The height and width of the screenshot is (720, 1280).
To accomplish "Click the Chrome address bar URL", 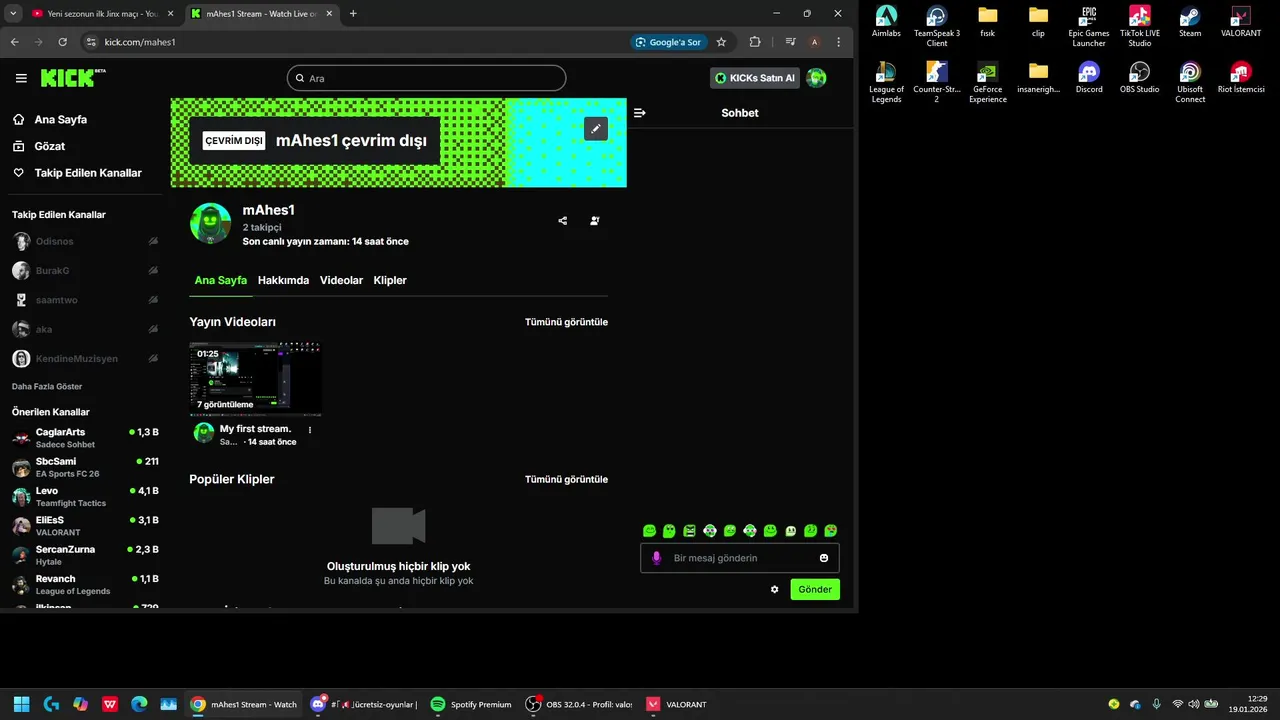I will [140, 42].
